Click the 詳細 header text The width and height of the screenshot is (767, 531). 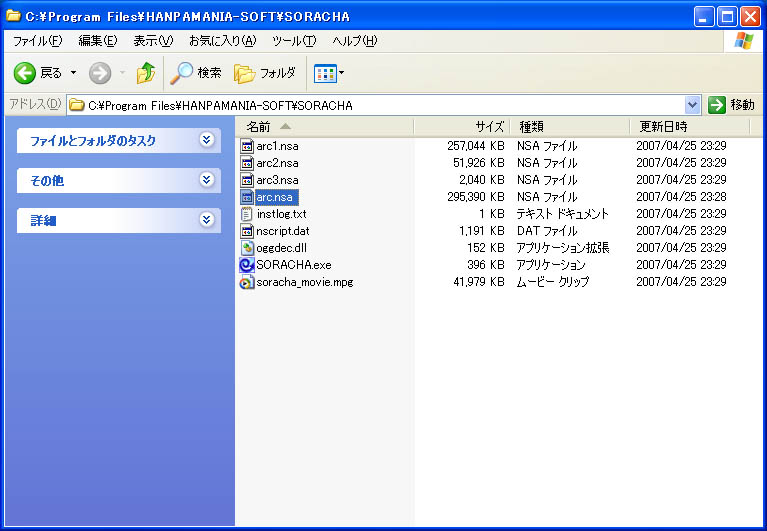coord(44,221)
